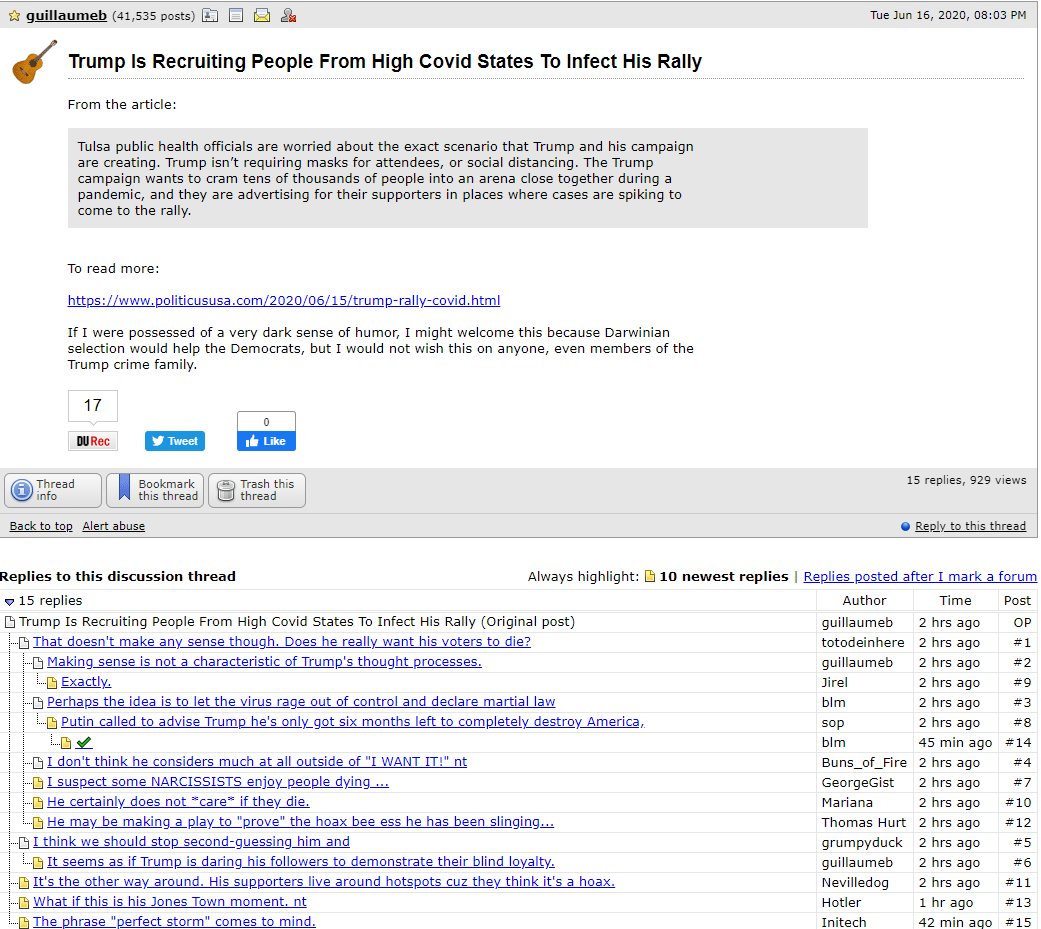1041x929 pixels.
Task: Open reply 'He certainly does not *care*'
Action: click(x=178, y=802)
